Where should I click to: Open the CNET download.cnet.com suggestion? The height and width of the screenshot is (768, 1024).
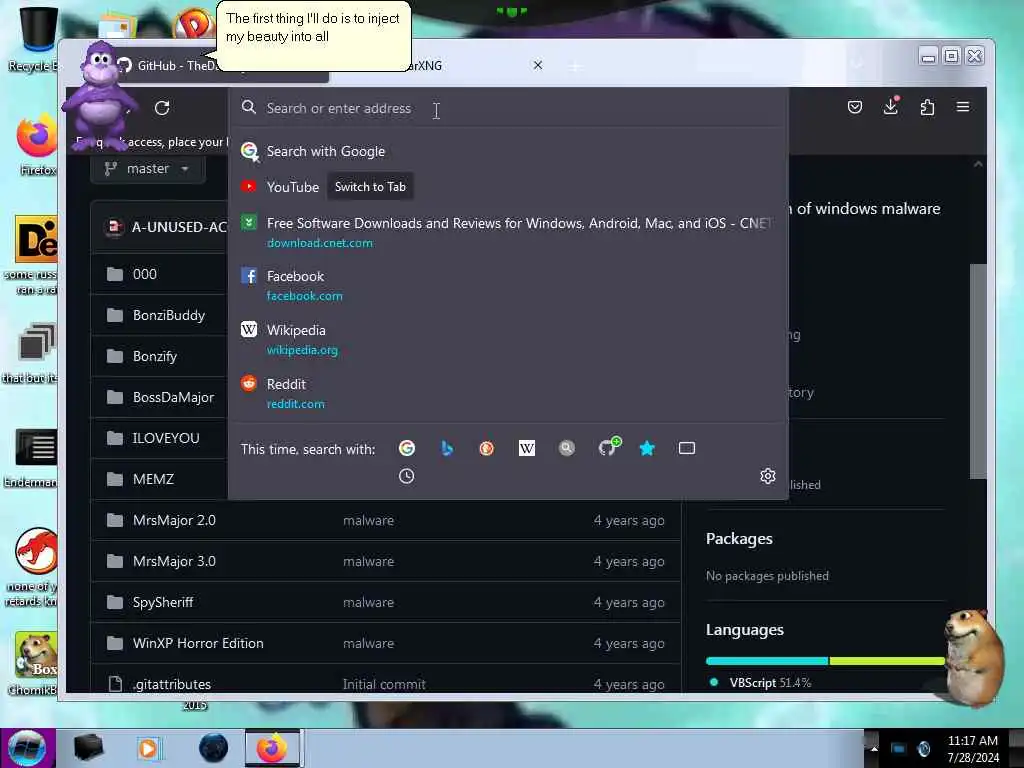click(509, 232)
